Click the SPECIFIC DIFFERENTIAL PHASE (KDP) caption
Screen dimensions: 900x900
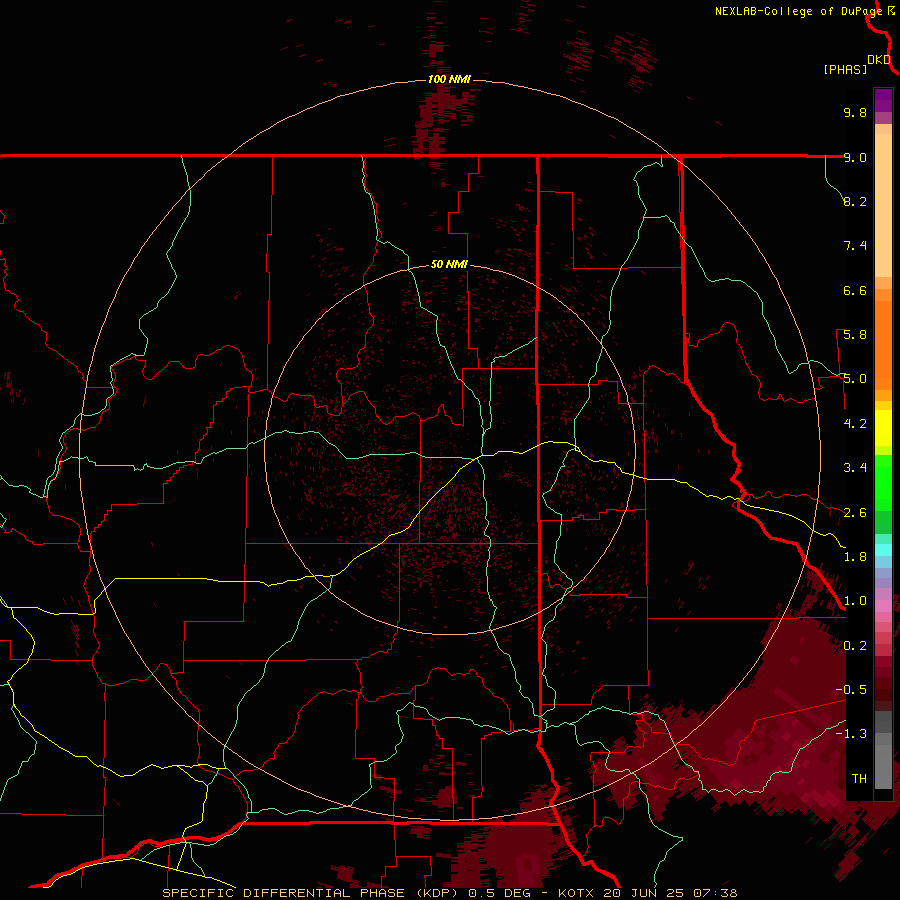(x=313, y=893)
